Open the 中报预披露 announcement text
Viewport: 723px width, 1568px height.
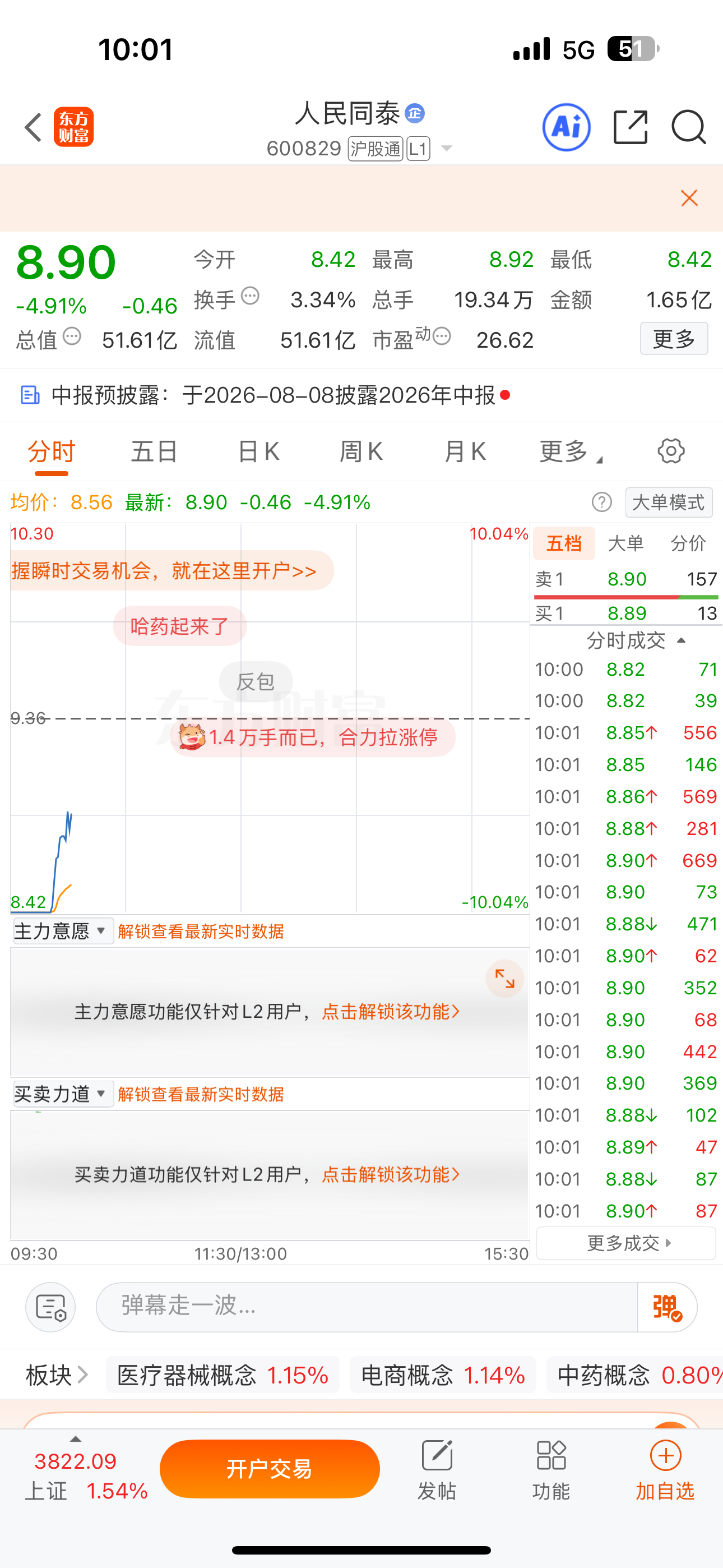pyautogui.click(x=274, y=395)
